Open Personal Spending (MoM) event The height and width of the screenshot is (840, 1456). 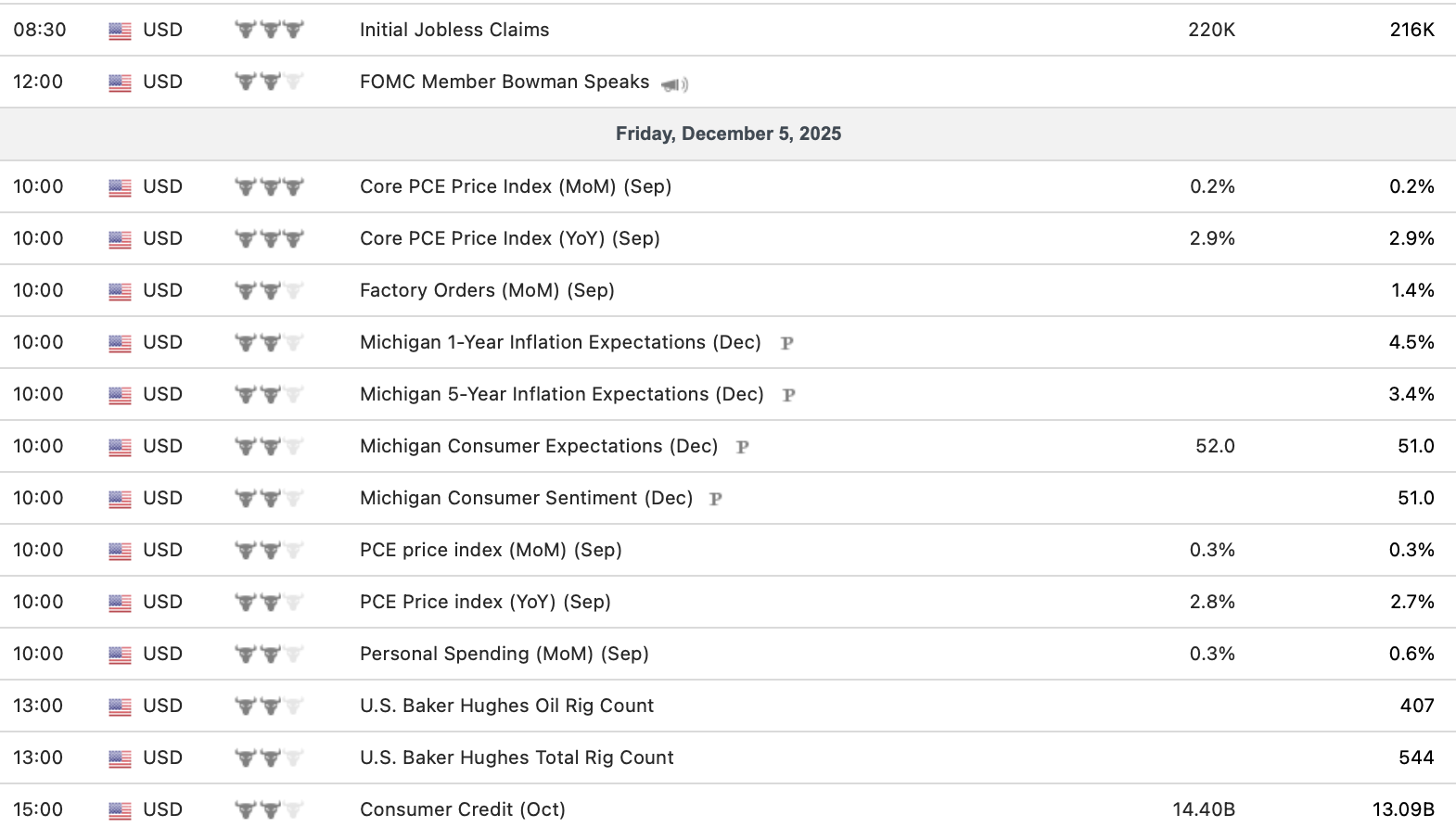[x=504, y=654]
